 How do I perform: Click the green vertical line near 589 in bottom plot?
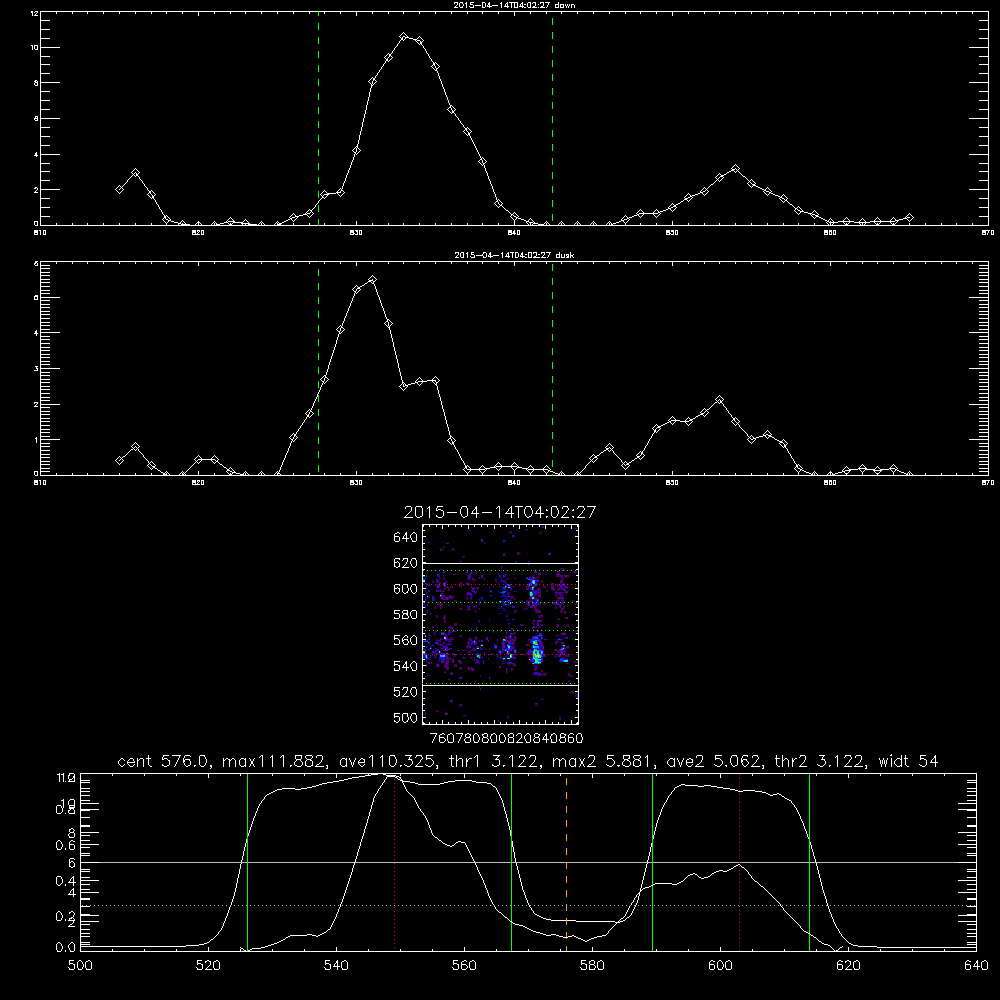(x=652, y=862)
